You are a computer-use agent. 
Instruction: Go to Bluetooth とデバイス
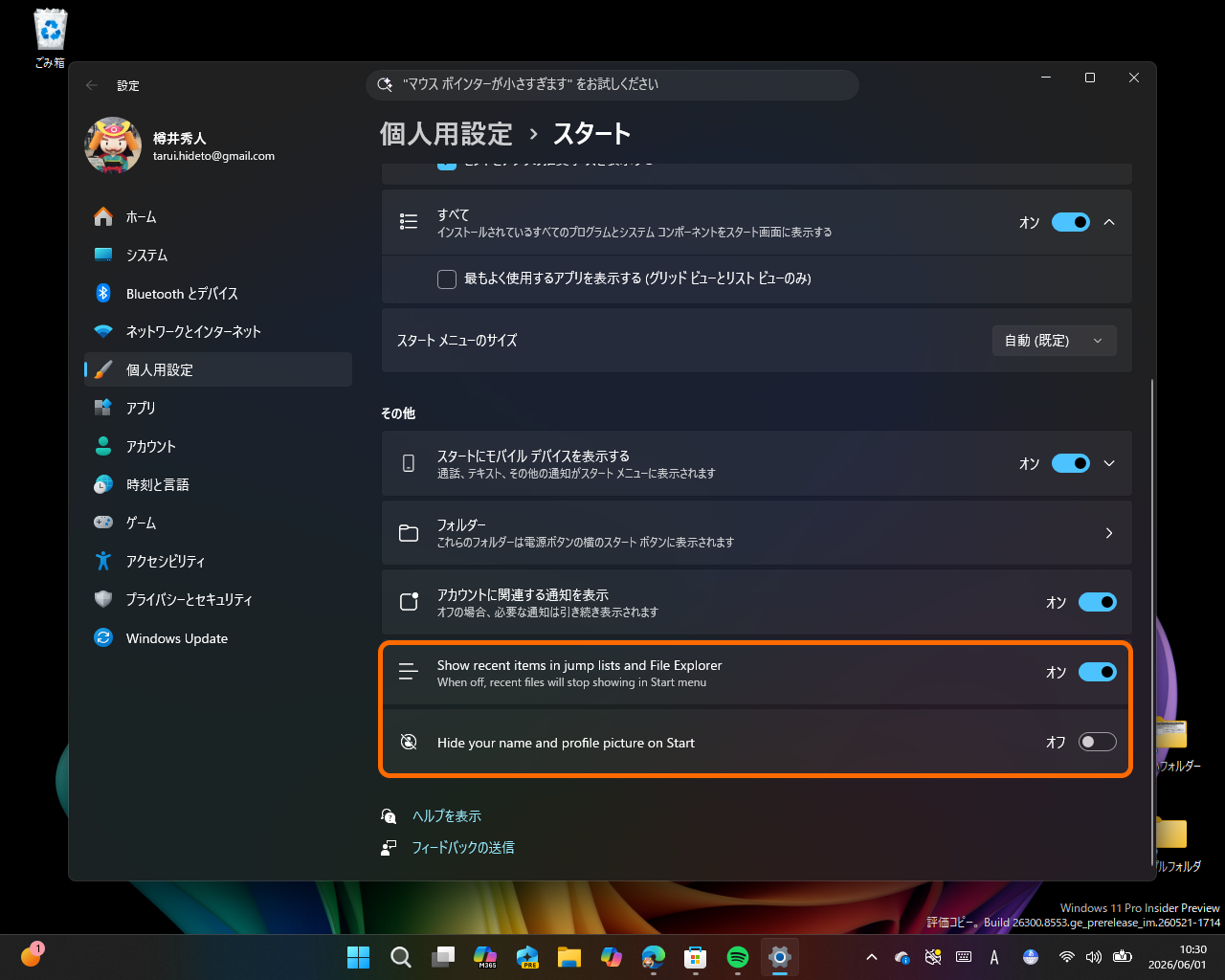point(218,294)
